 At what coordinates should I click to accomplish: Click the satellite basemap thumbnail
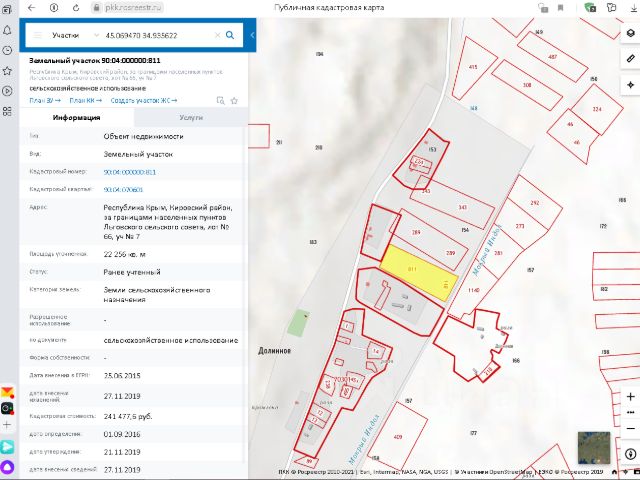tap(594, 445)
